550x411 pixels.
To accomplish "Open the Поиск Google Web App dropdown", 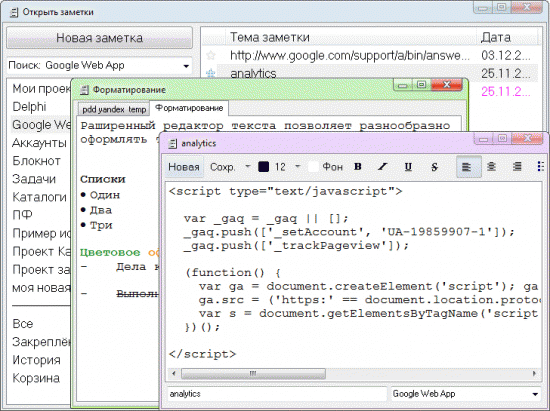I will tap(186, 66).
